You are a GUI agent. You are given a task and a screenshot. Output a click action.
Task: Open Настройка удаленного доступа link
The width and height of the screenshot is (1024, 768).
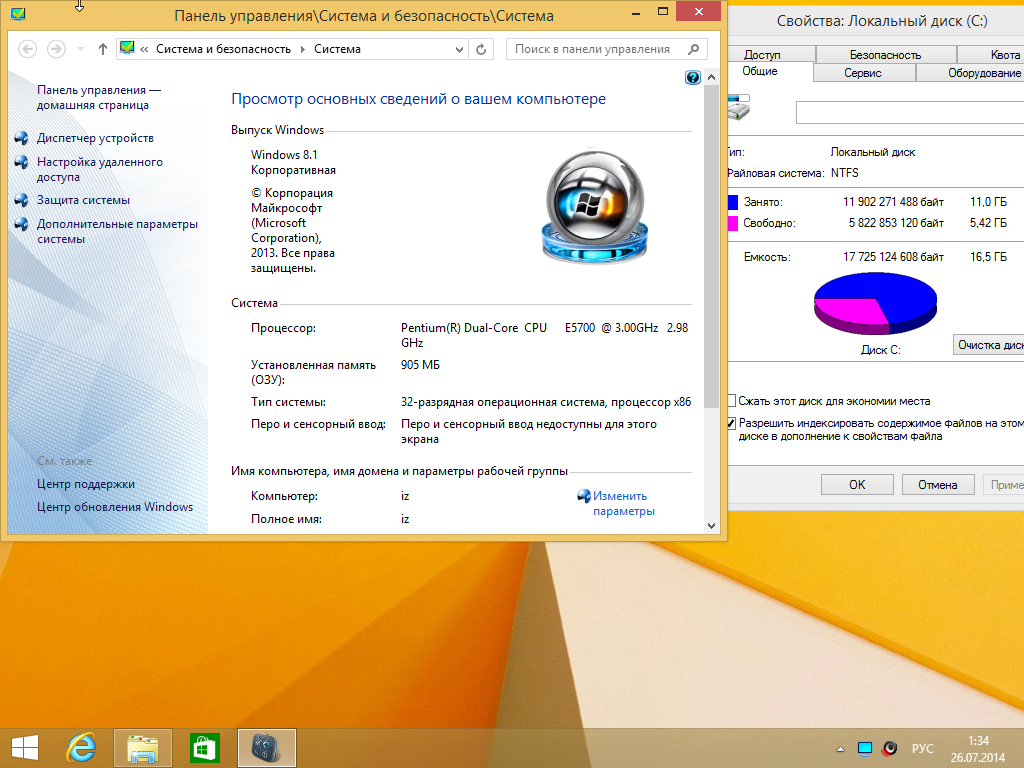point(100,169)
